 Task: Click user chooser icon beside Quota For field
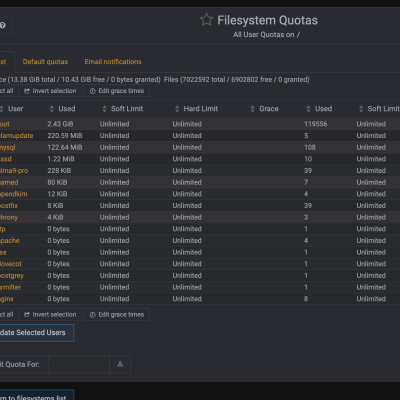click(x=120, y=364)
